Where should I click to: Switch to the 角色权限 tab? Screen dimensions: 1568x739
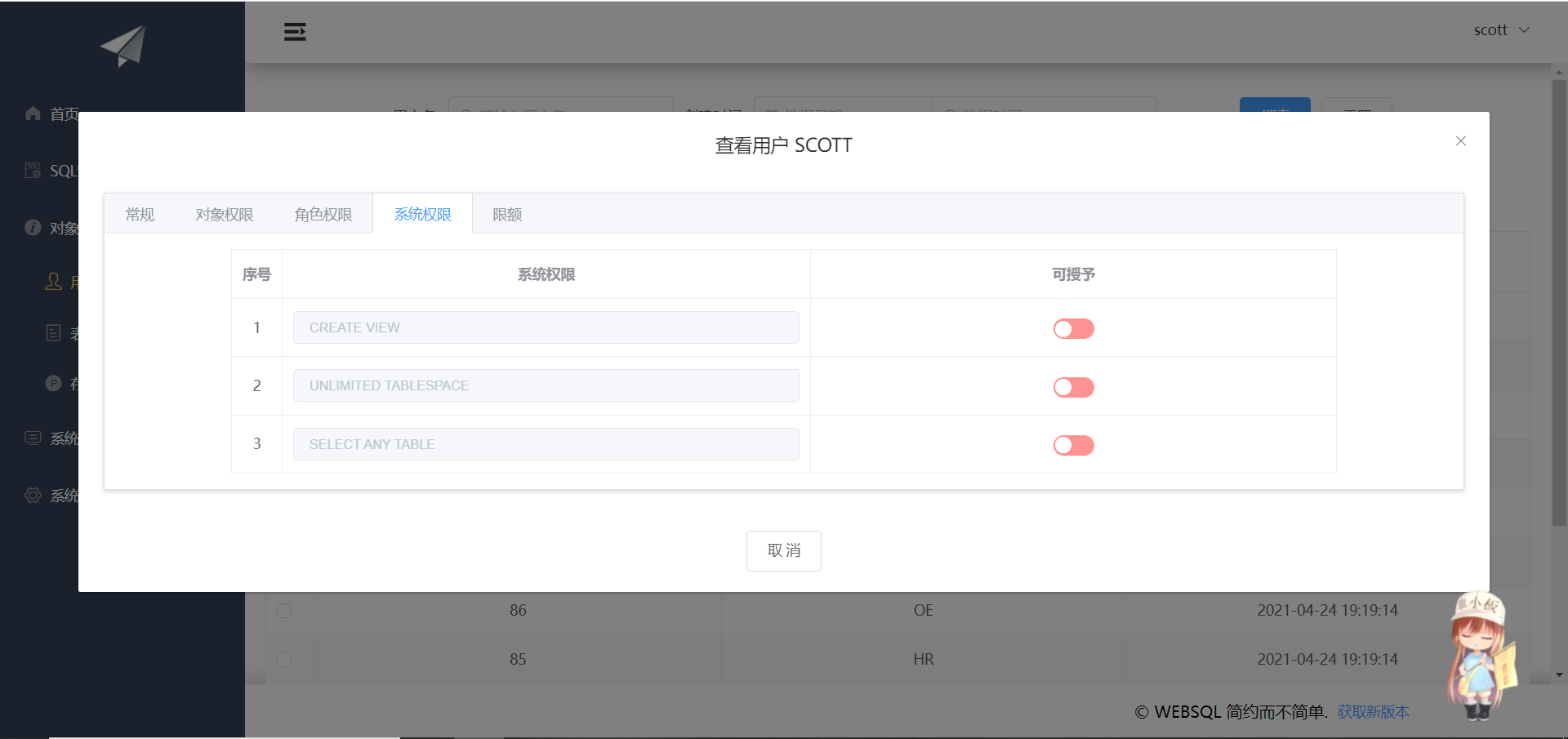[x=323, y=214]
